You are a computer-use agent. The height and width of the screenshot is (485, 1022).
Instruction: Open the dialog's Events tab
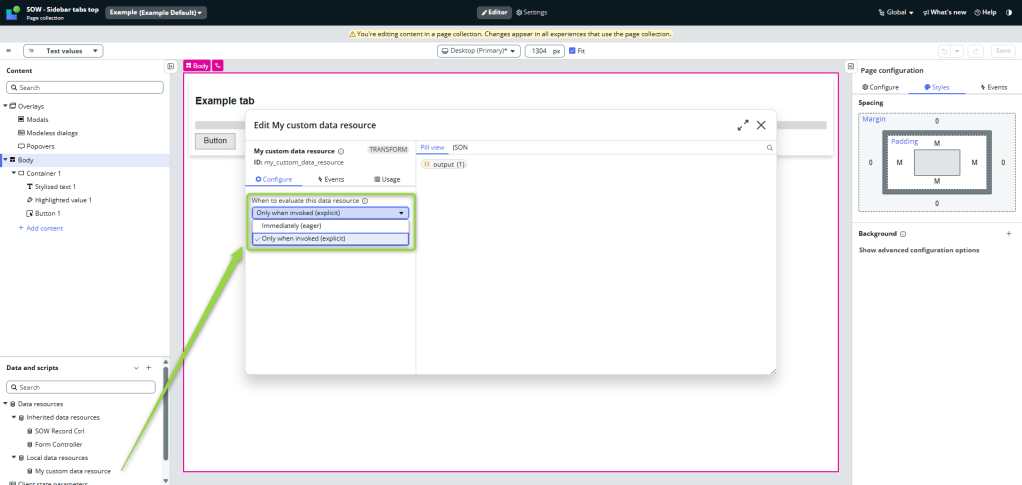coord(330,179)
